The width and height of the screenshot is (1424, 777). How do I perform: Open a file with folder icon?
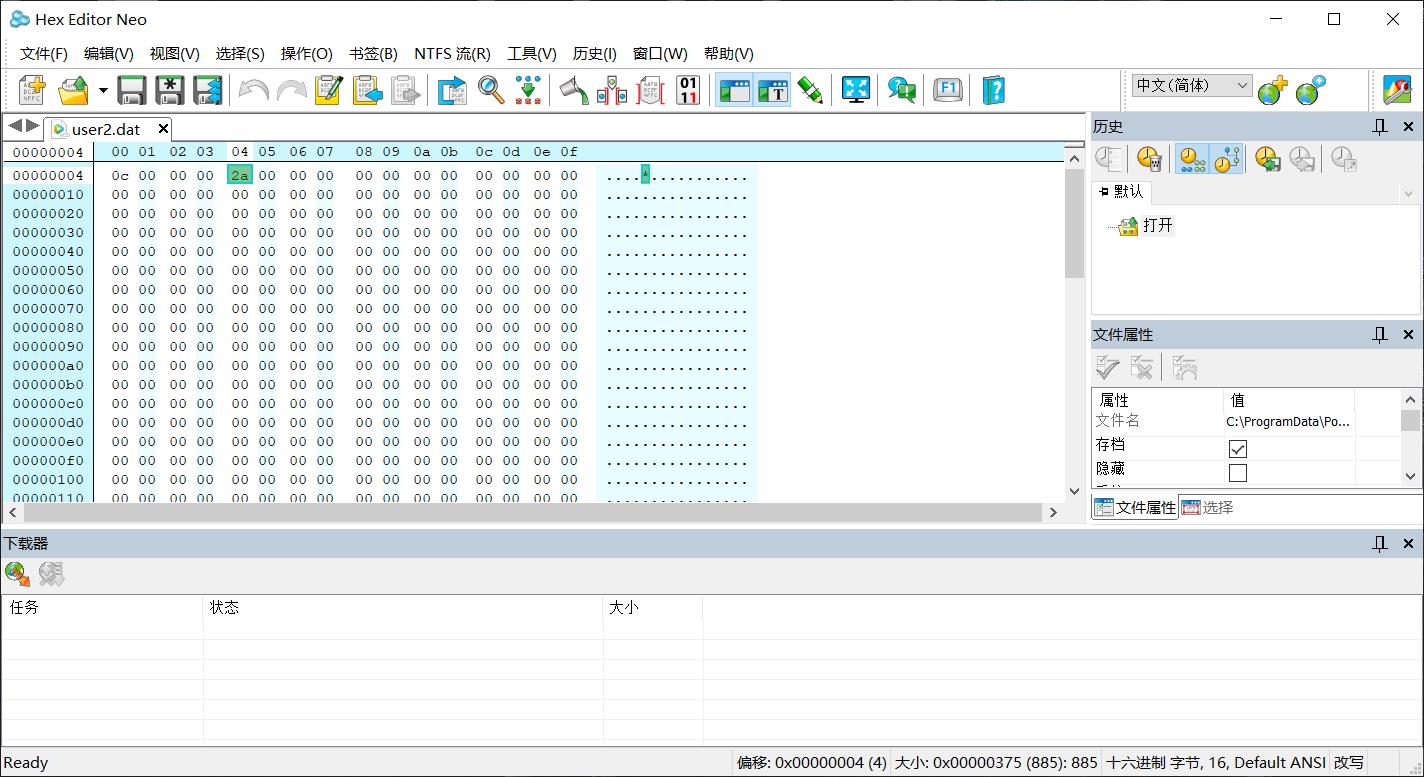click(x=73, y=90)
